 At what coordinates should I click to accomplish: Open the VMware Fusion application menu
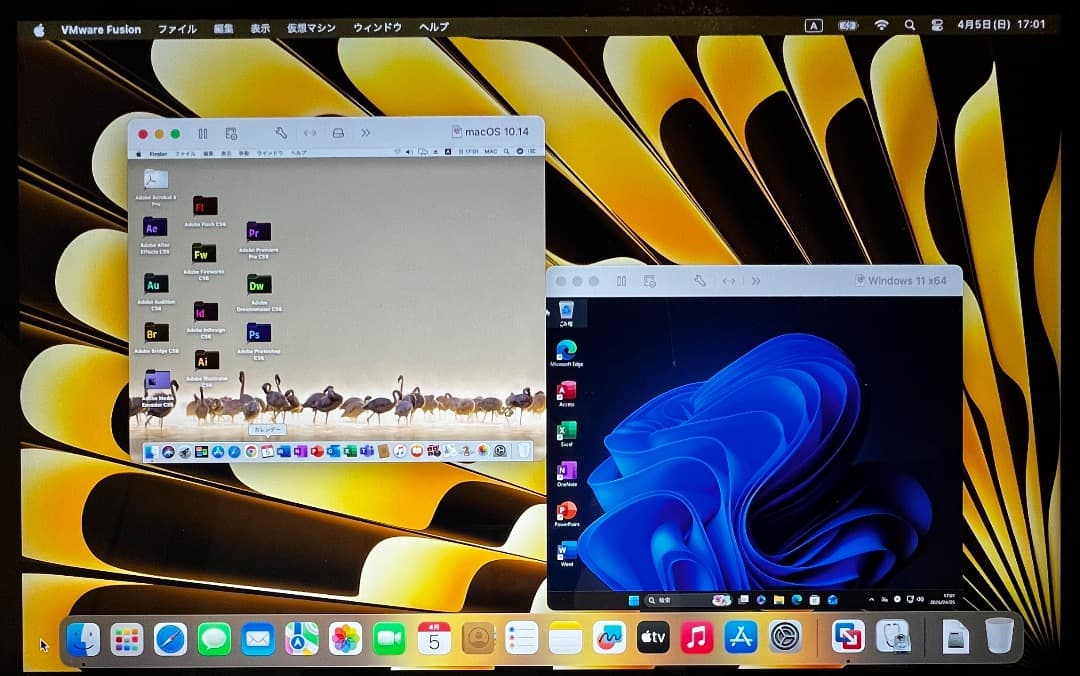click(x=101, y=30)
